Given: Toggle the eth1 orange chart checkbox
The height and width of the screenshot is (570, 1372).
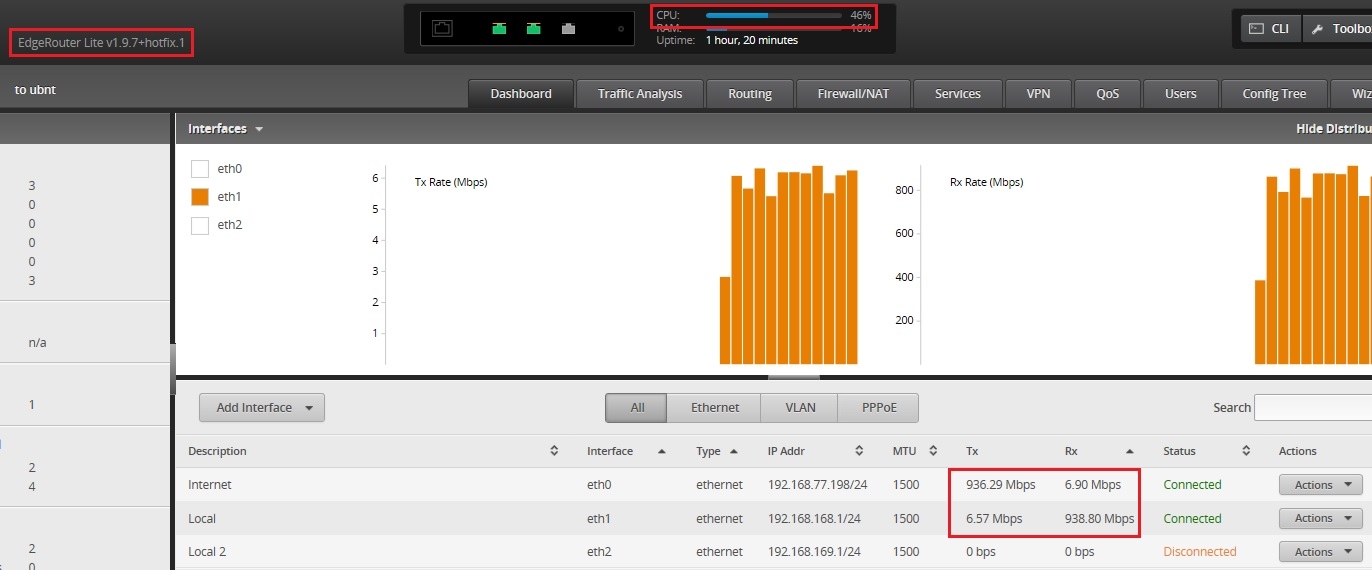Looking at the screenshot, I should [x=199, y=197].
